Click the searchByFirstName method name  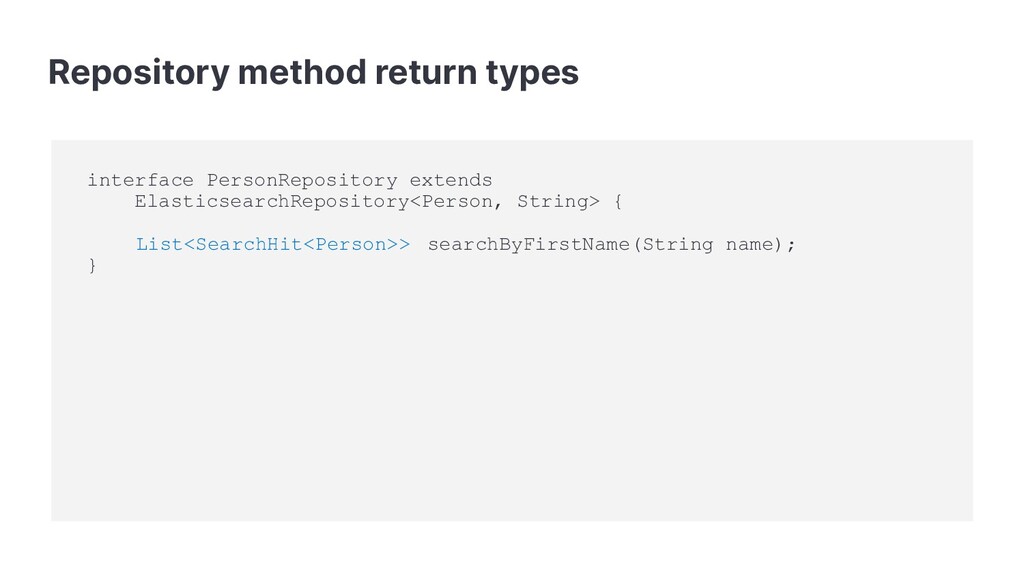coord(528,245)
